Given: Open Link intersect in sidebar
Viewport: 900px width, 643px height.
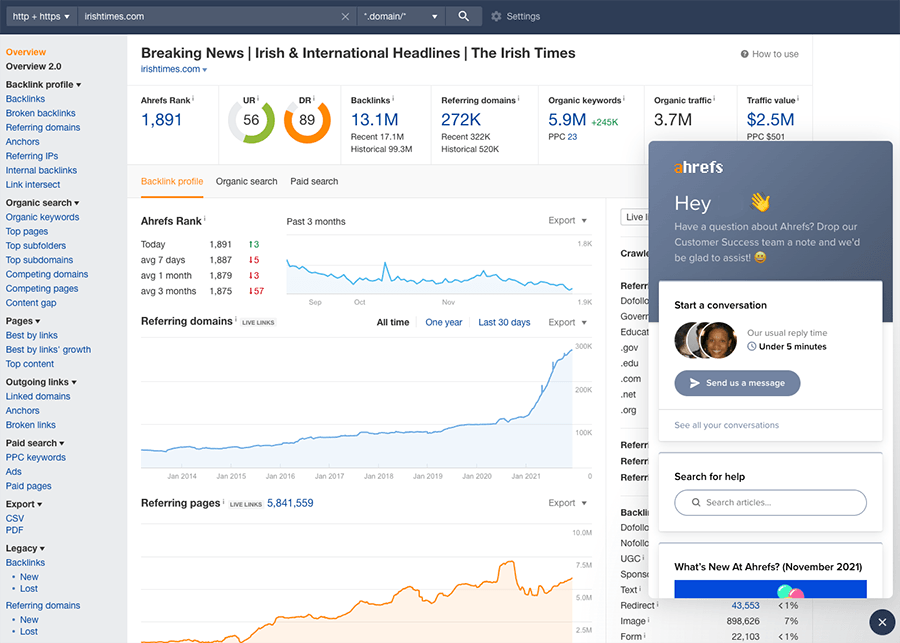Looking at the screenshot, I should pos(33,185).
